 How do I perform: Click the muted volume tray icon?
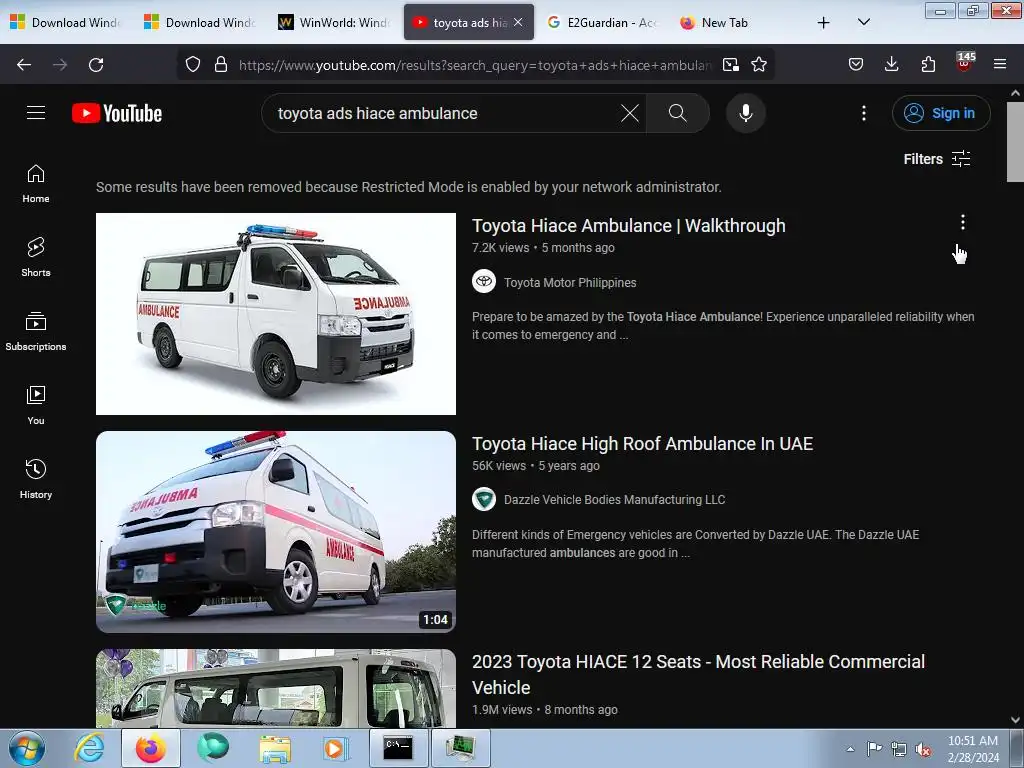923,749
